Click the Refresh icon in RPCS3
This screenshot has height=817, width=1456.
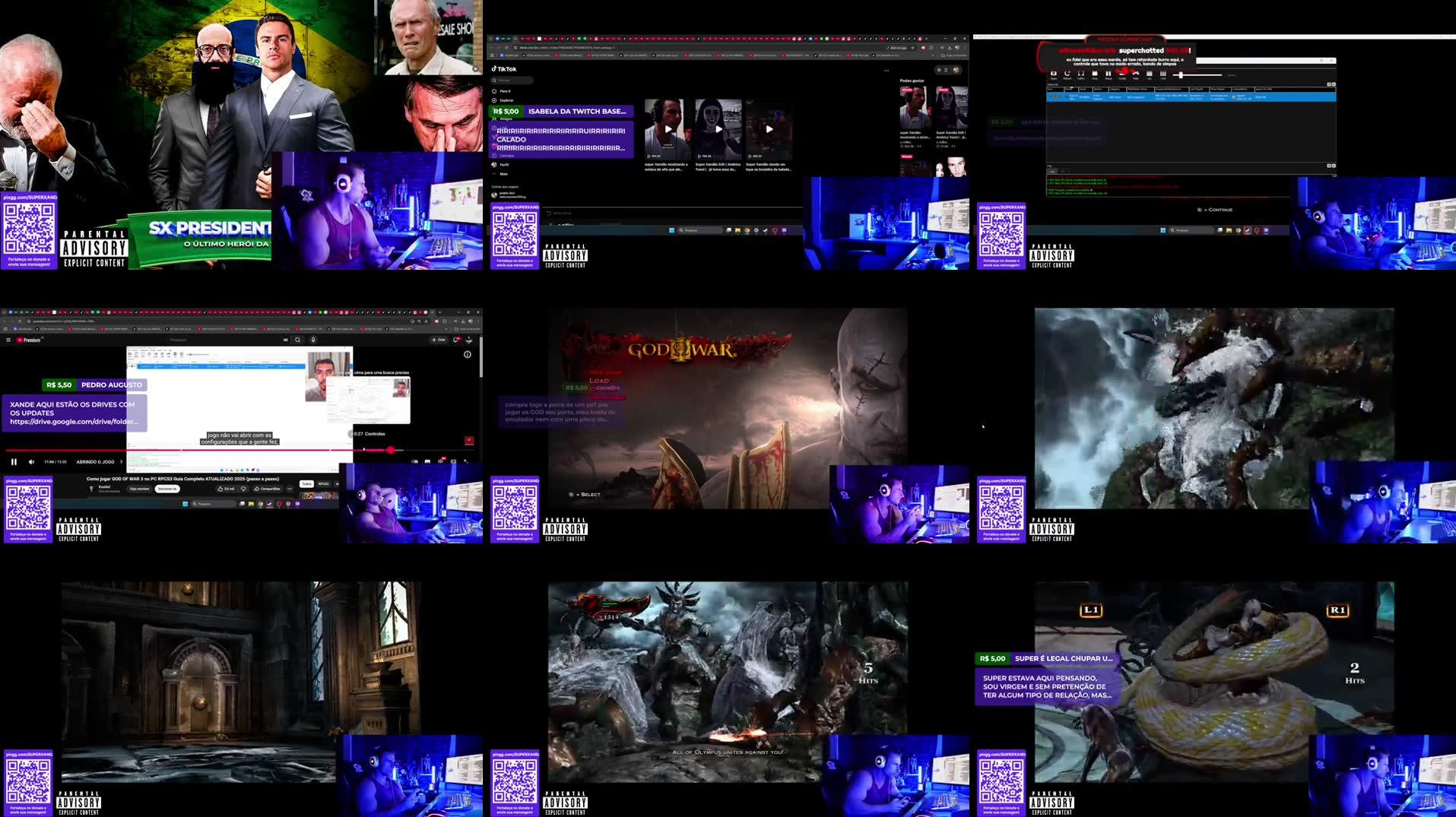tap(1067, 74)
